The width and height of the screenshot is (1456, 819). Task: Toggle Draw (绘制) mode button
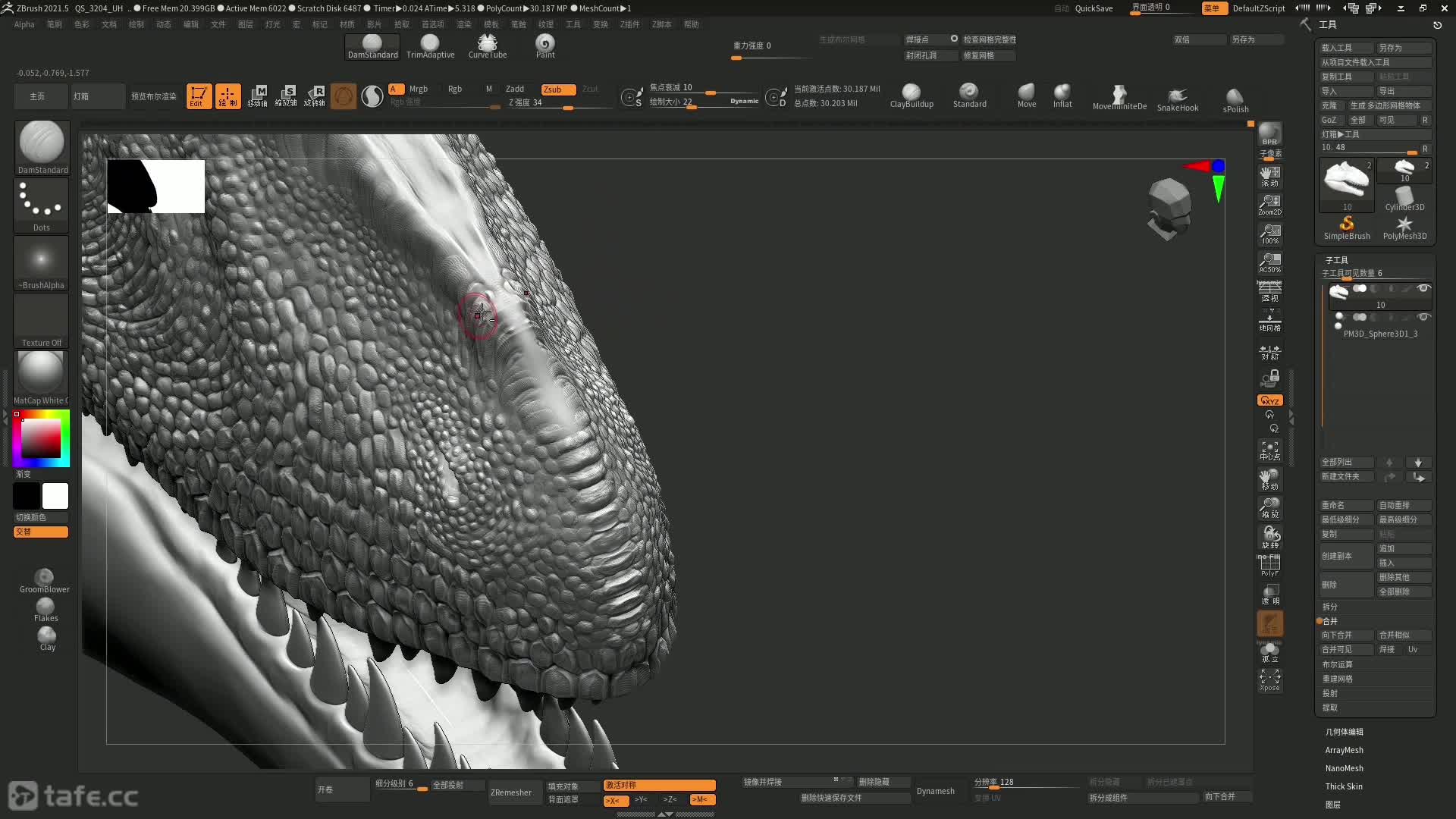[227, 96]
